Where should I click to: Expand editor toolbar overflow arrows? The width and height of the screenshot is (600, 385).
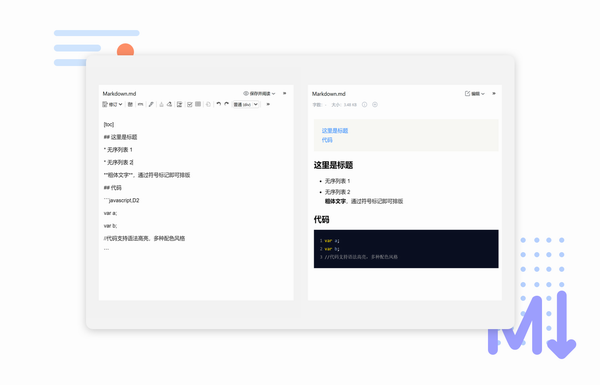click(268, 104)
